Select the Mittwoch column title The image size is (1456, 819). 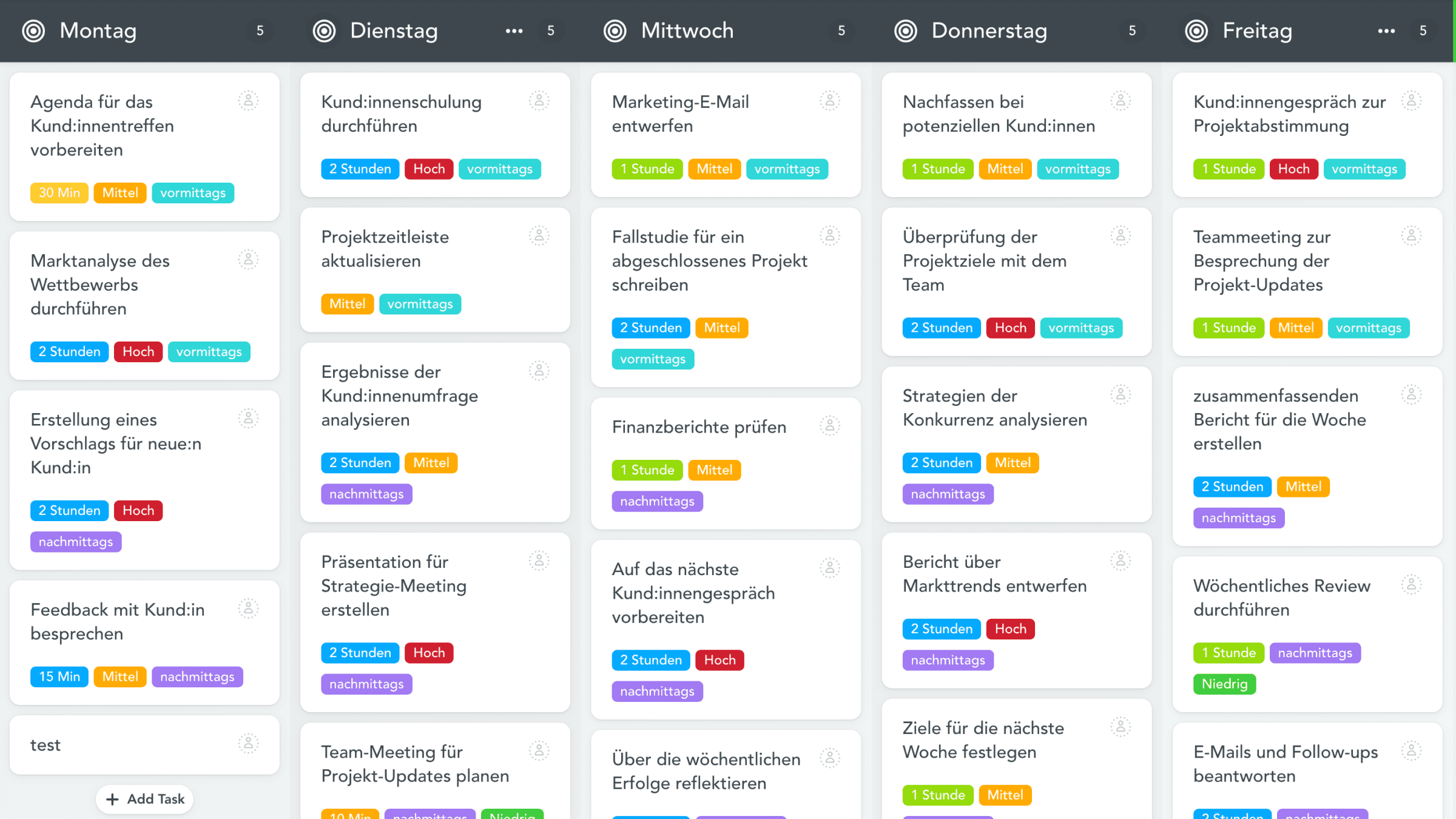[x=687, y=31]
